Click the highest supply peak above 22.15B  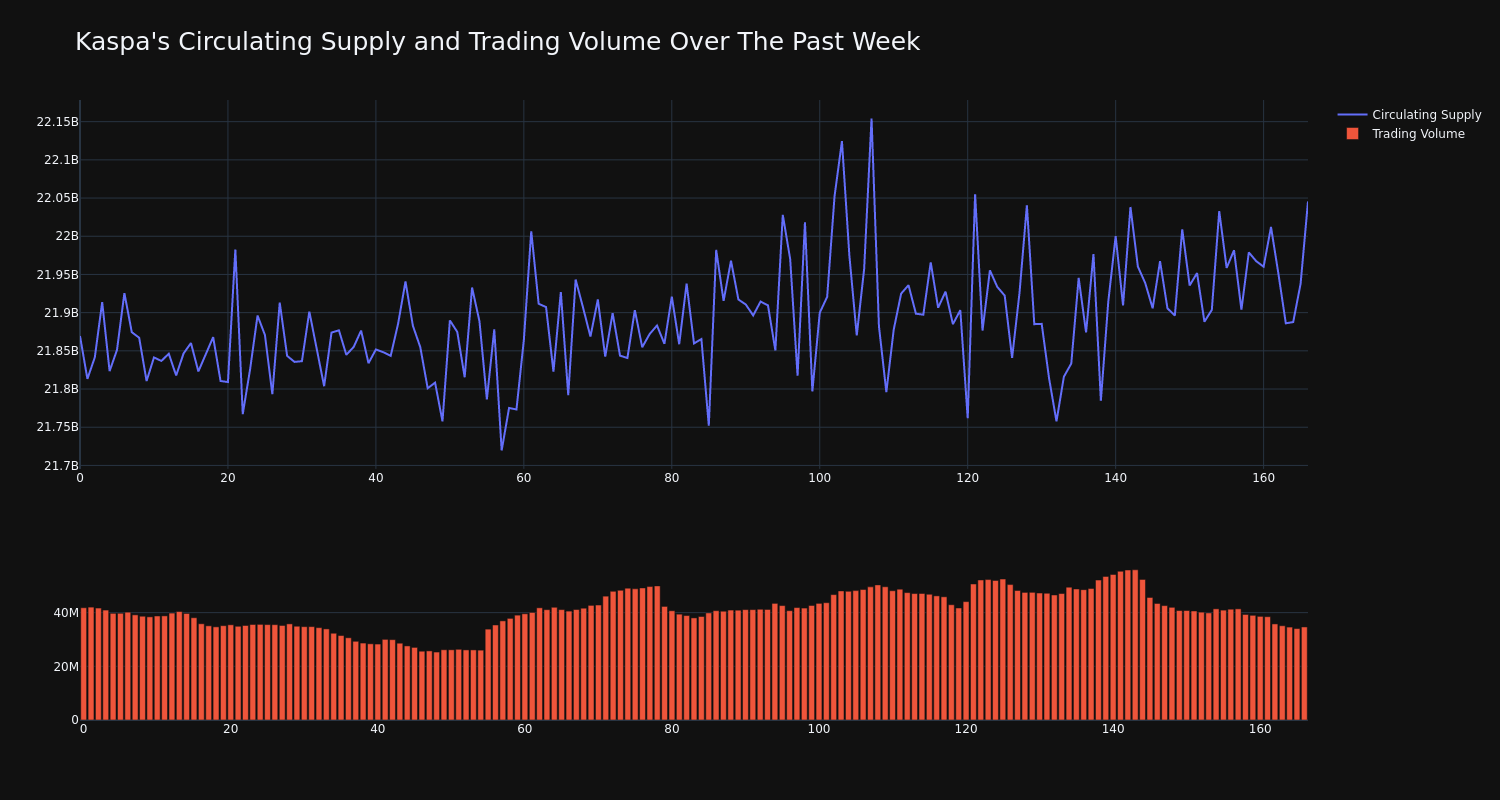click(x=871, y=120)
